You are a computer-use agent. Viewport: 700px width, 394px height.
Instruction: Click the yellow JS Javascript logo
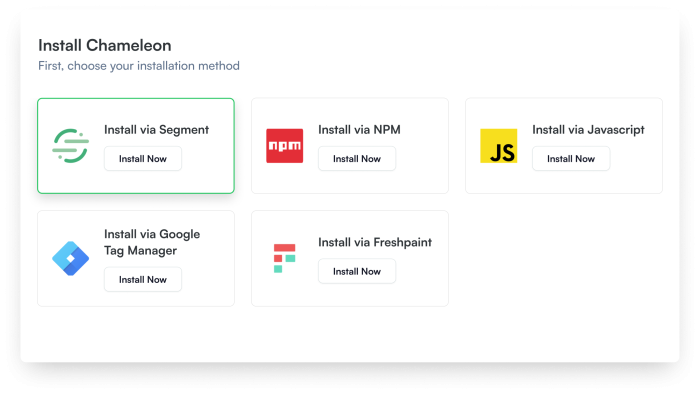pyautogui.click(x=499, y=146)
